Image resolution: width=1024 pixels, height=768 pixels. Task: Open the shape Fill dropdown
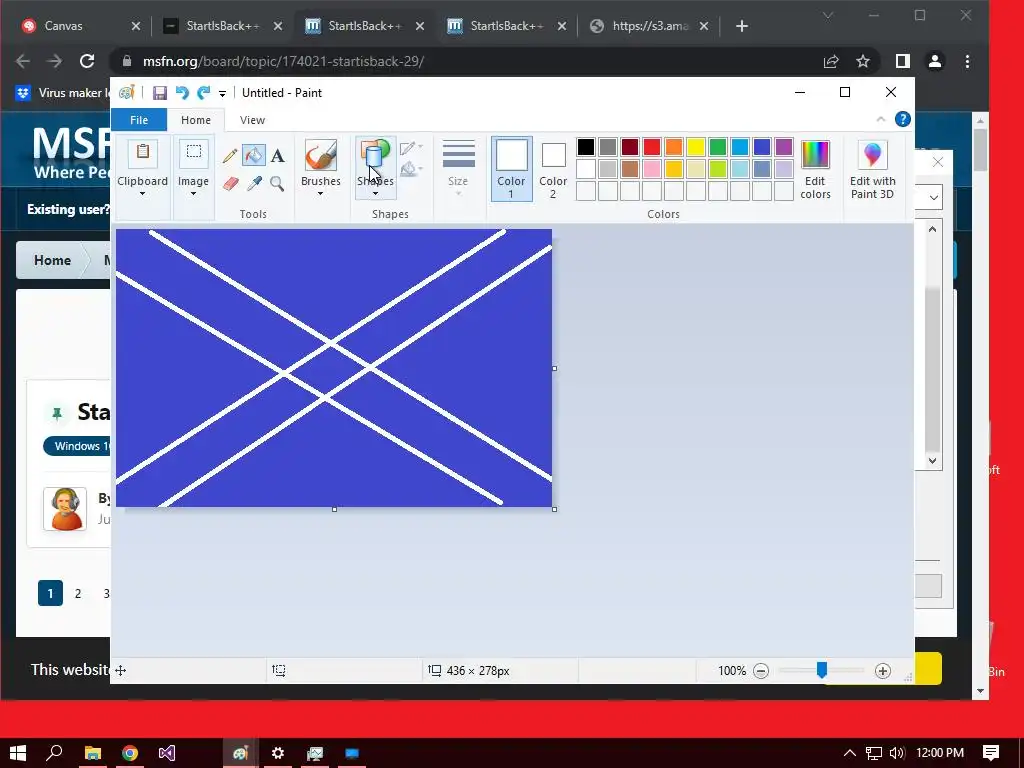coord(411,169)
